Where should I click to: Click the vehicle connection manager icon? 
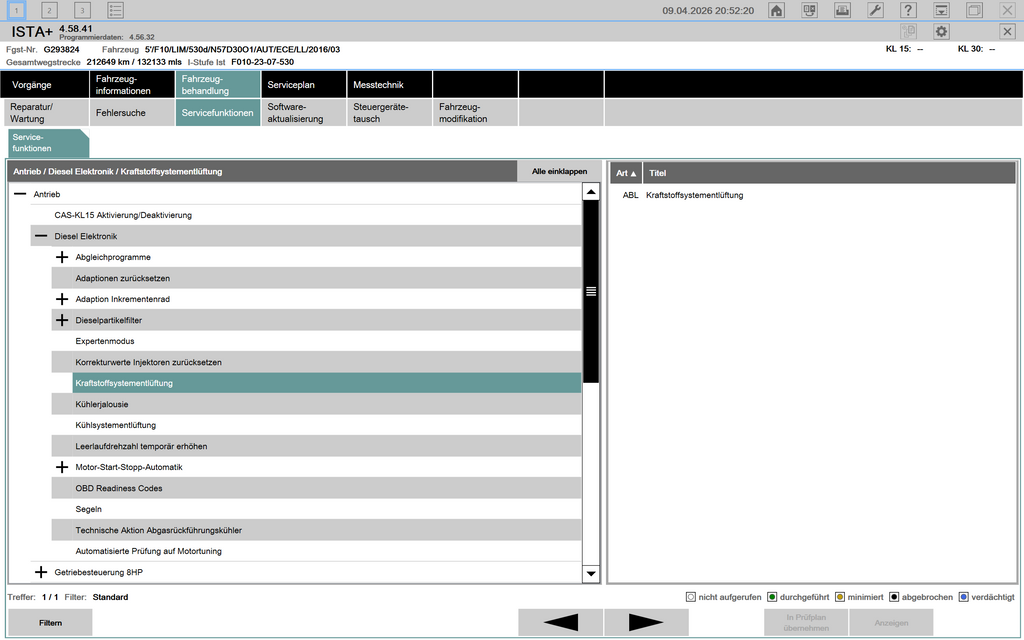point(810,10)
